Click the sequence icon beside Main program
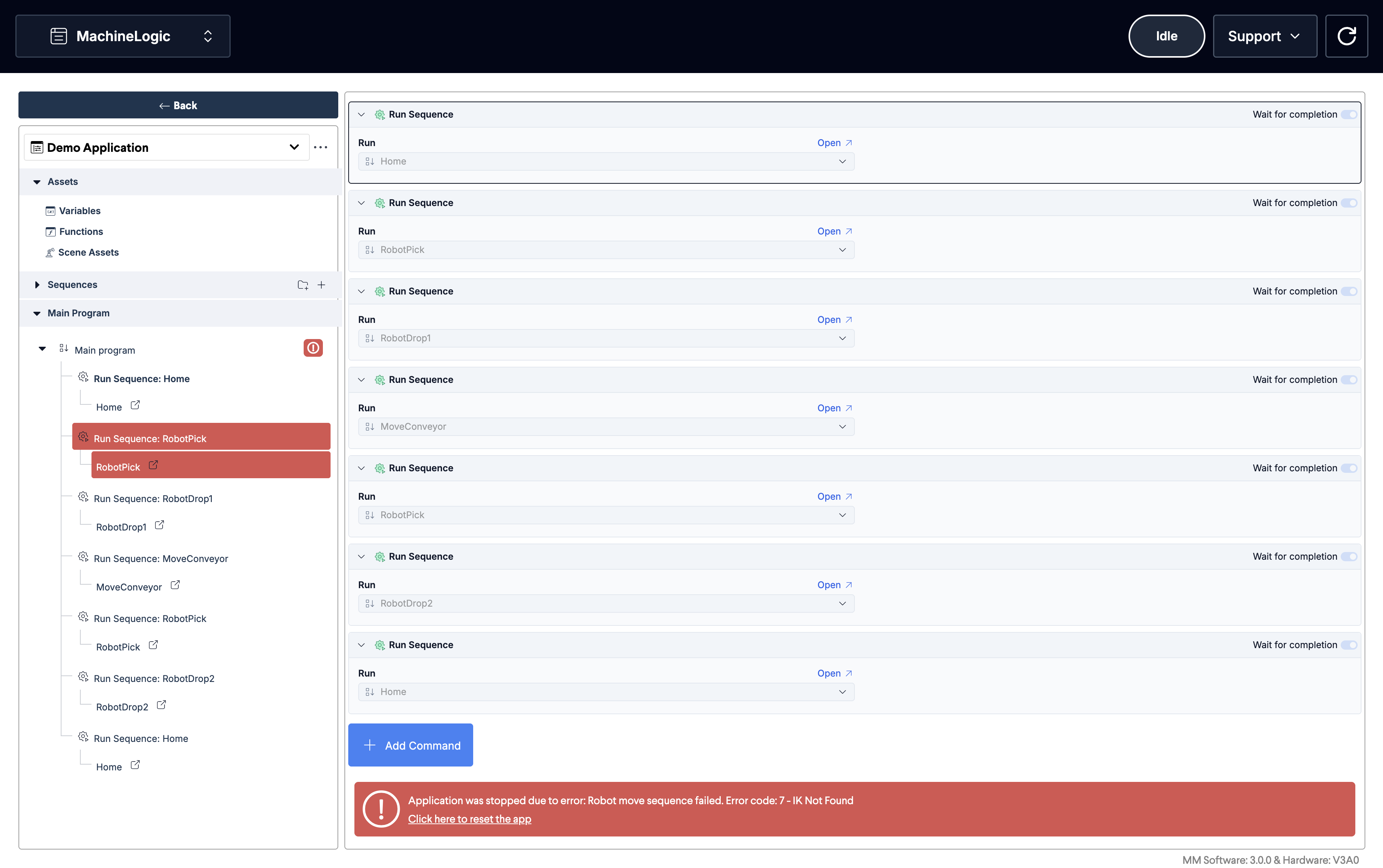The height and width of the screenshot is (868, 1383). coord(64,348)
